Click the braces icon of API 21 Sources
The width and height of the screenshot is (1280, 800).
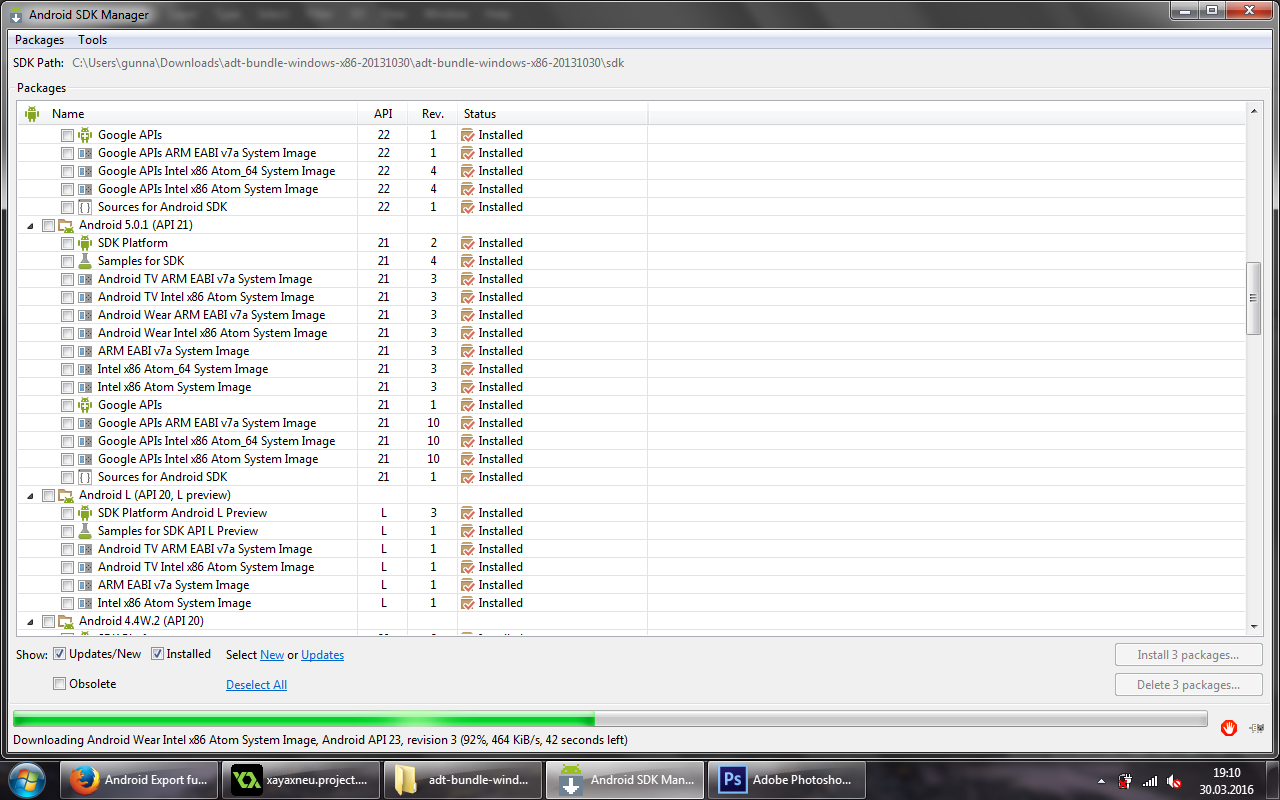[x=85, y=477]
